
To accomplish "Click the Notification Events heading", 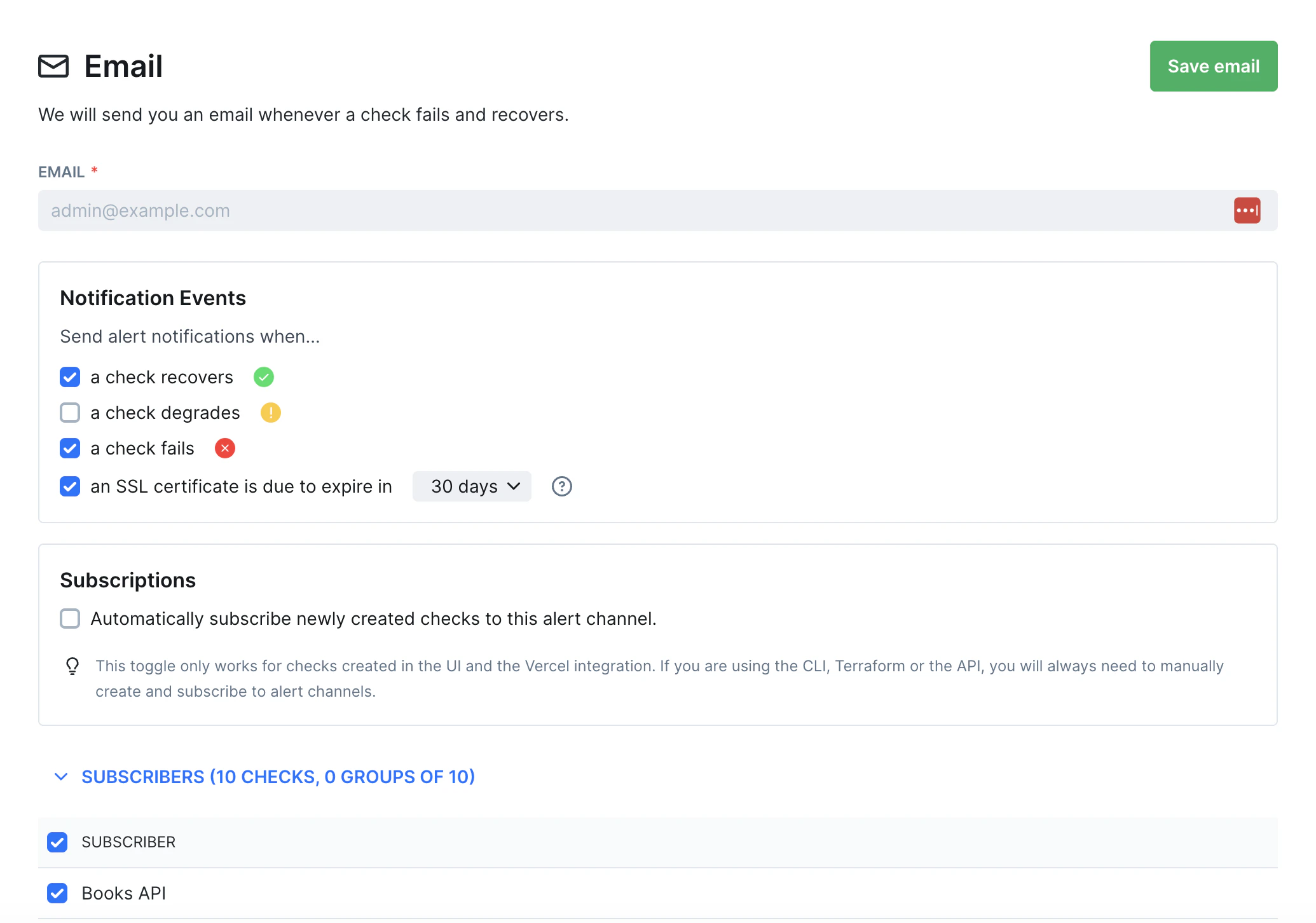I will pyautogui.click(x=153, y=297).
